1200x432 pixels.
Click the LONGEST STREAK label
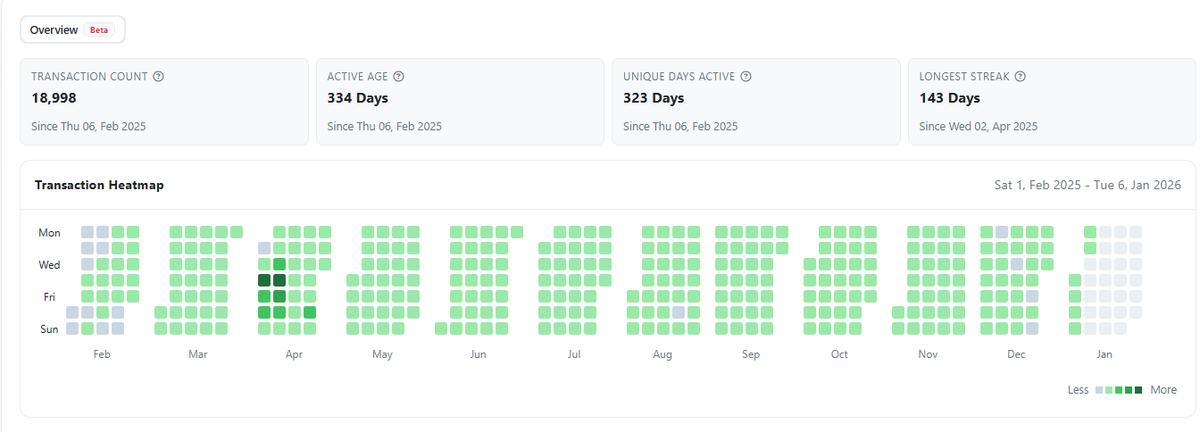point(965,76)
